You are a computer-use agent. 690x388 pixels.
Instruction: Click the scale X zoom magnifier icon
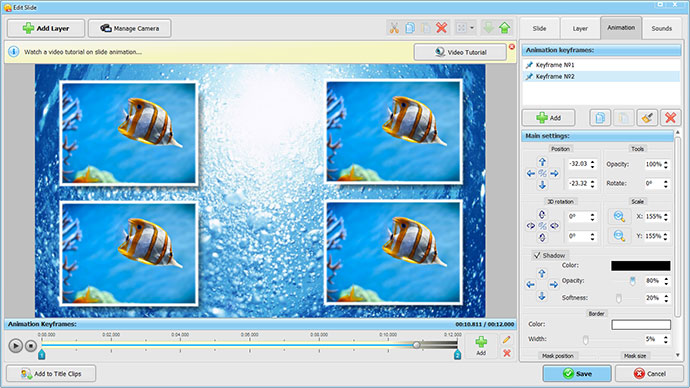pos(619,216)
